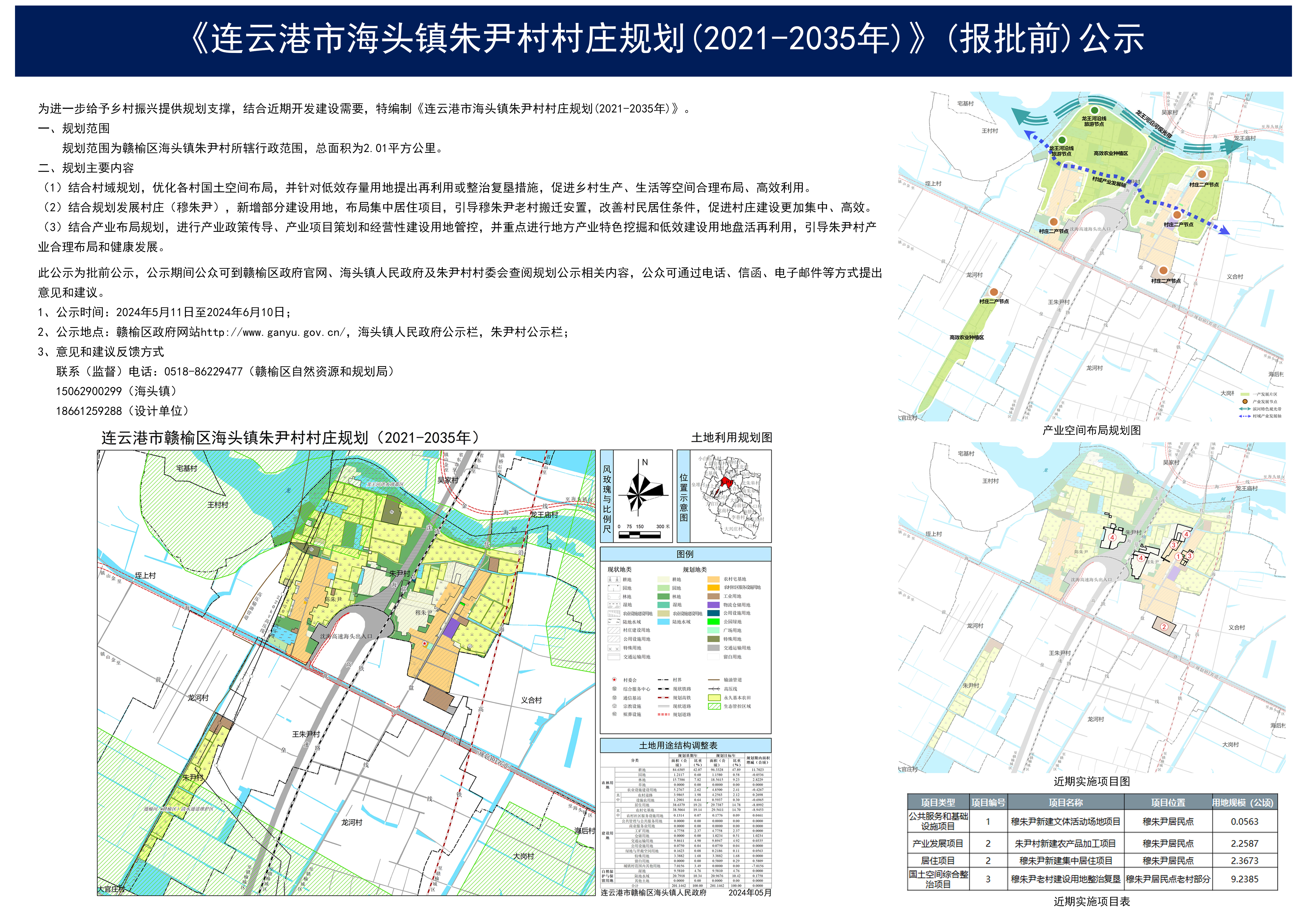Viewport: 1307px width, 924px height.
Task: Select the 规划地类 陆地水域 blue swatch
Action: (664, 622)
